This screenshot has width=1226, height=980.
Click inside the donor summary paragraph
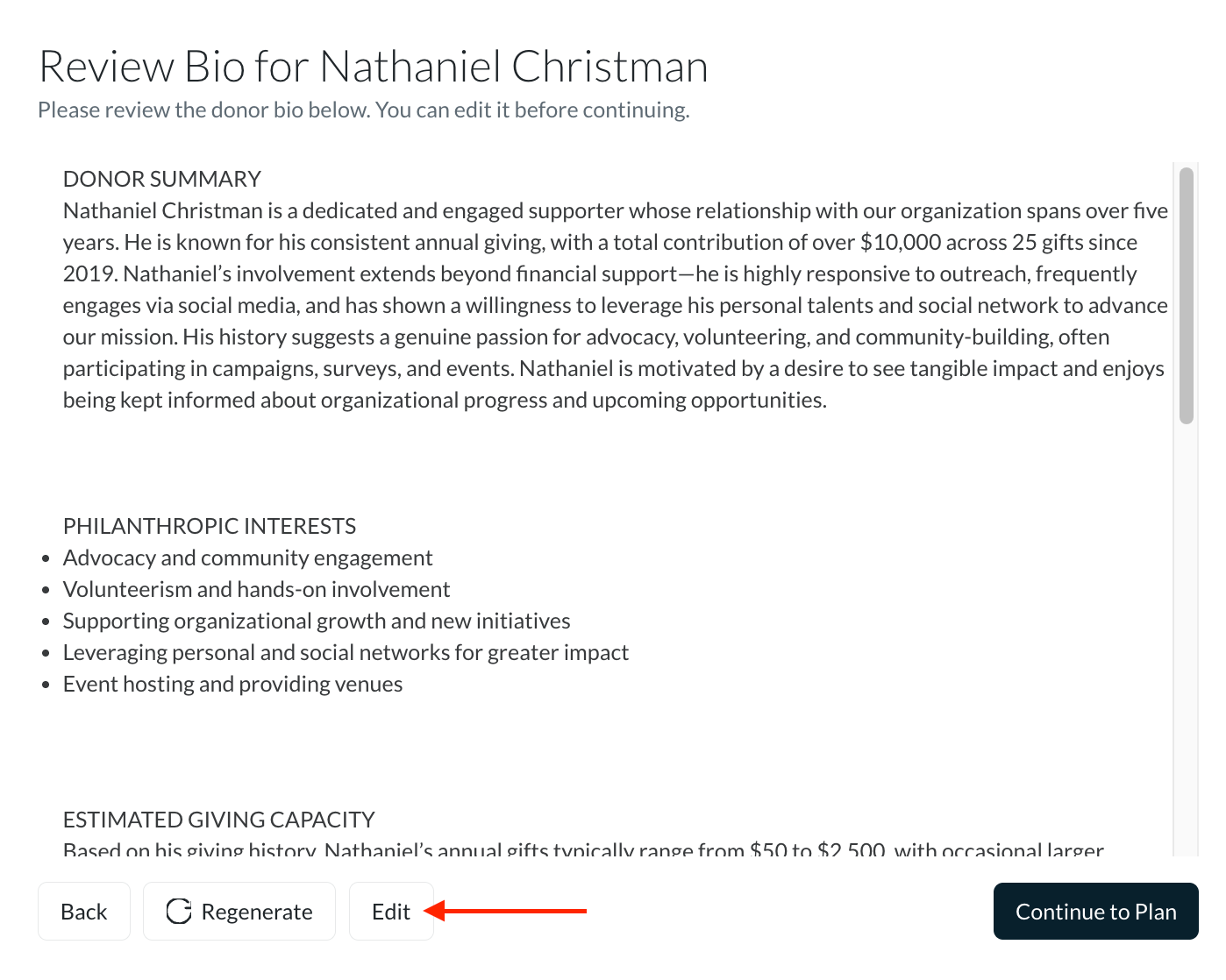pyautogui.click(x=616, y=305)
